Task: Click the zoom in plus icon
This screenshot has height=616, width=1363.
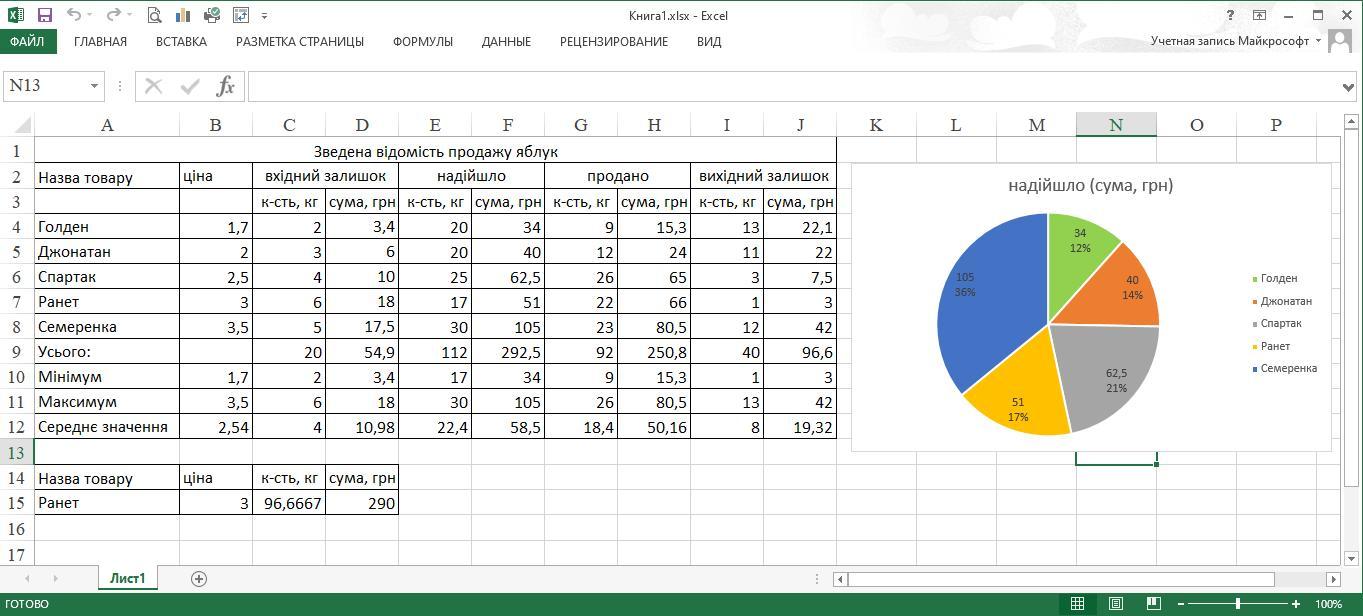Action: (x=1296, y=604)
